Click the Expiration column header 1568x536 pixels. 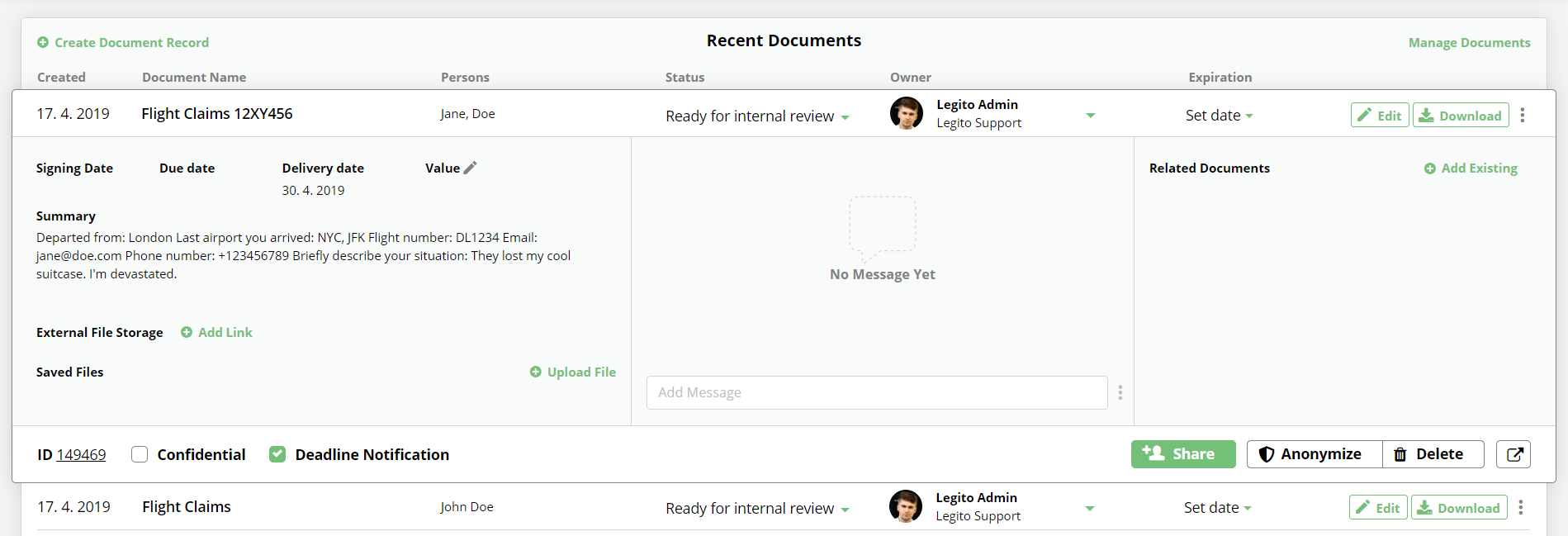coord(1220,77)
